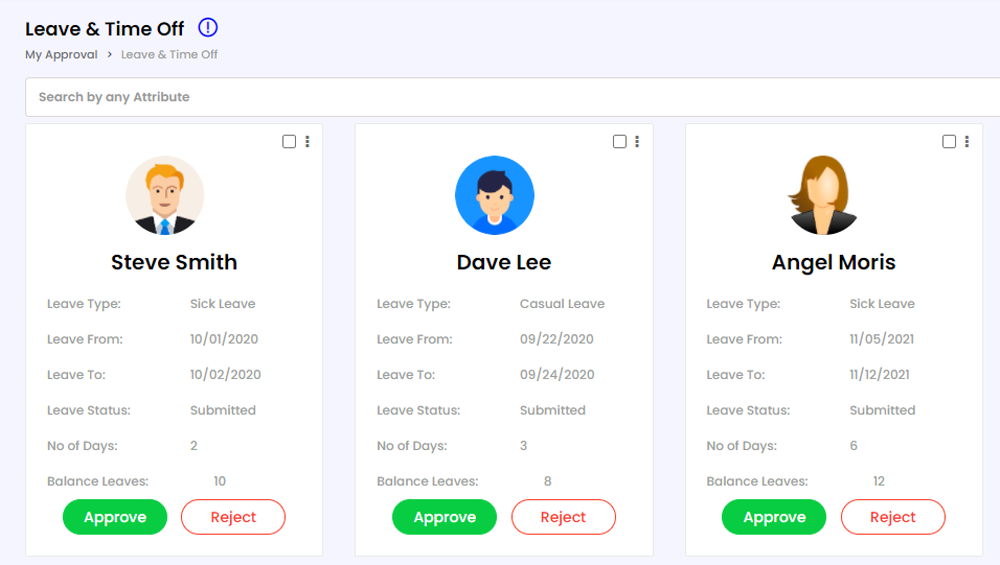Click the Leave & Time Off breadcrumb
This screenshot has width=1000, height=565.
pos(169,55)
